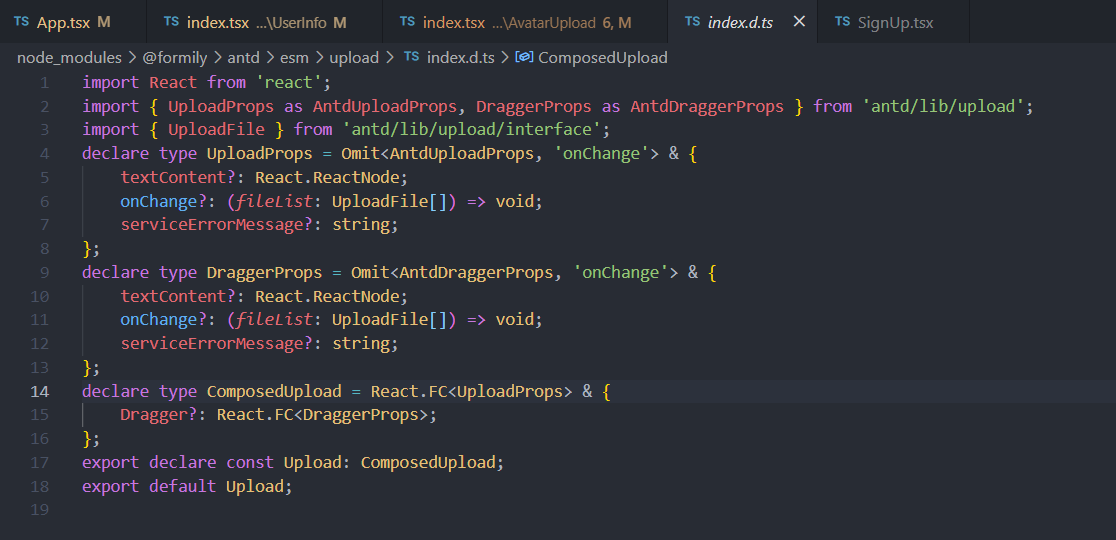This screenshot has height=540, width=1116.
Task: Click serviceErrorMessage property on line 7
Action: (211, 225)
